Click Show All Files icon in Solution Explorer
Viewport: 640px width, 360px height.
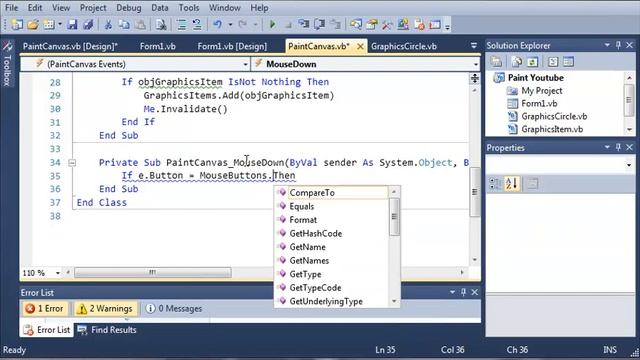(517, 62)
